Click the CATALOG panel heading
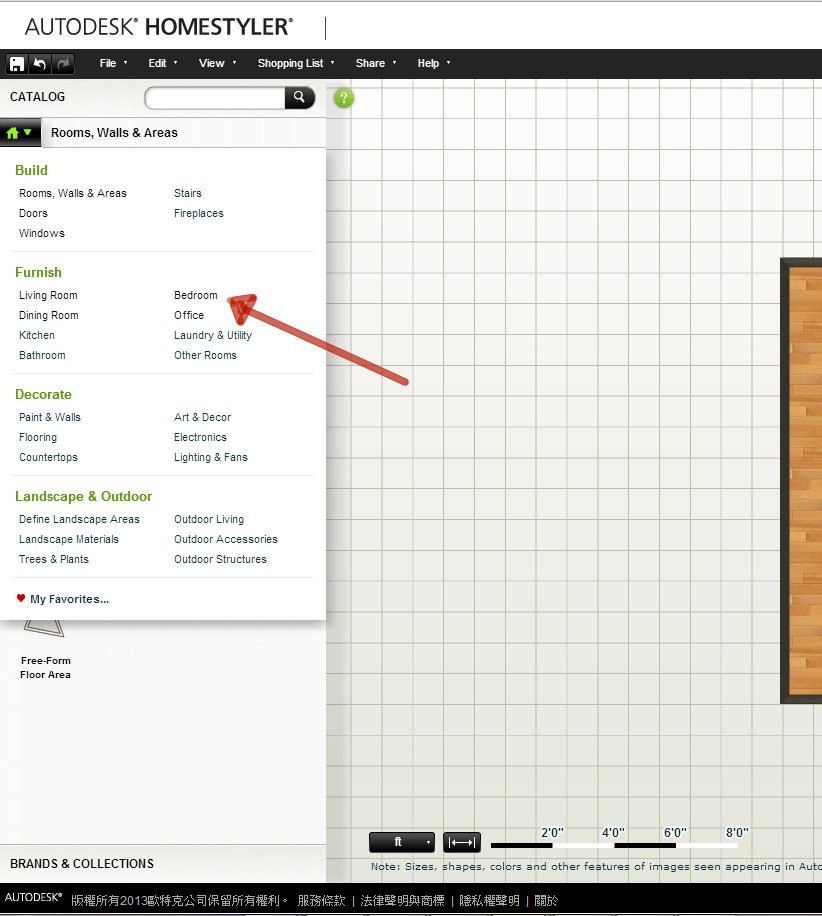Viewport: 822px width, 916px height. (x=37, y=97)
